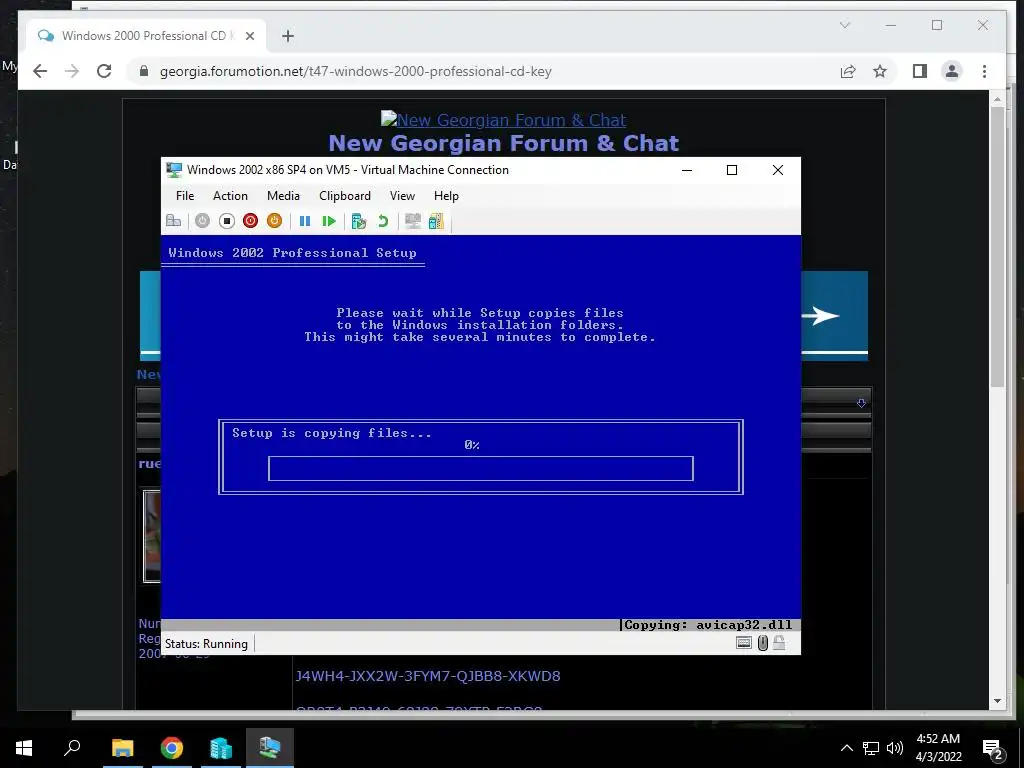Maximize the Virtual Machine Connection window
Viewport: 1024px width, 768px height.
pyautogui.click(x=732, y=170)
